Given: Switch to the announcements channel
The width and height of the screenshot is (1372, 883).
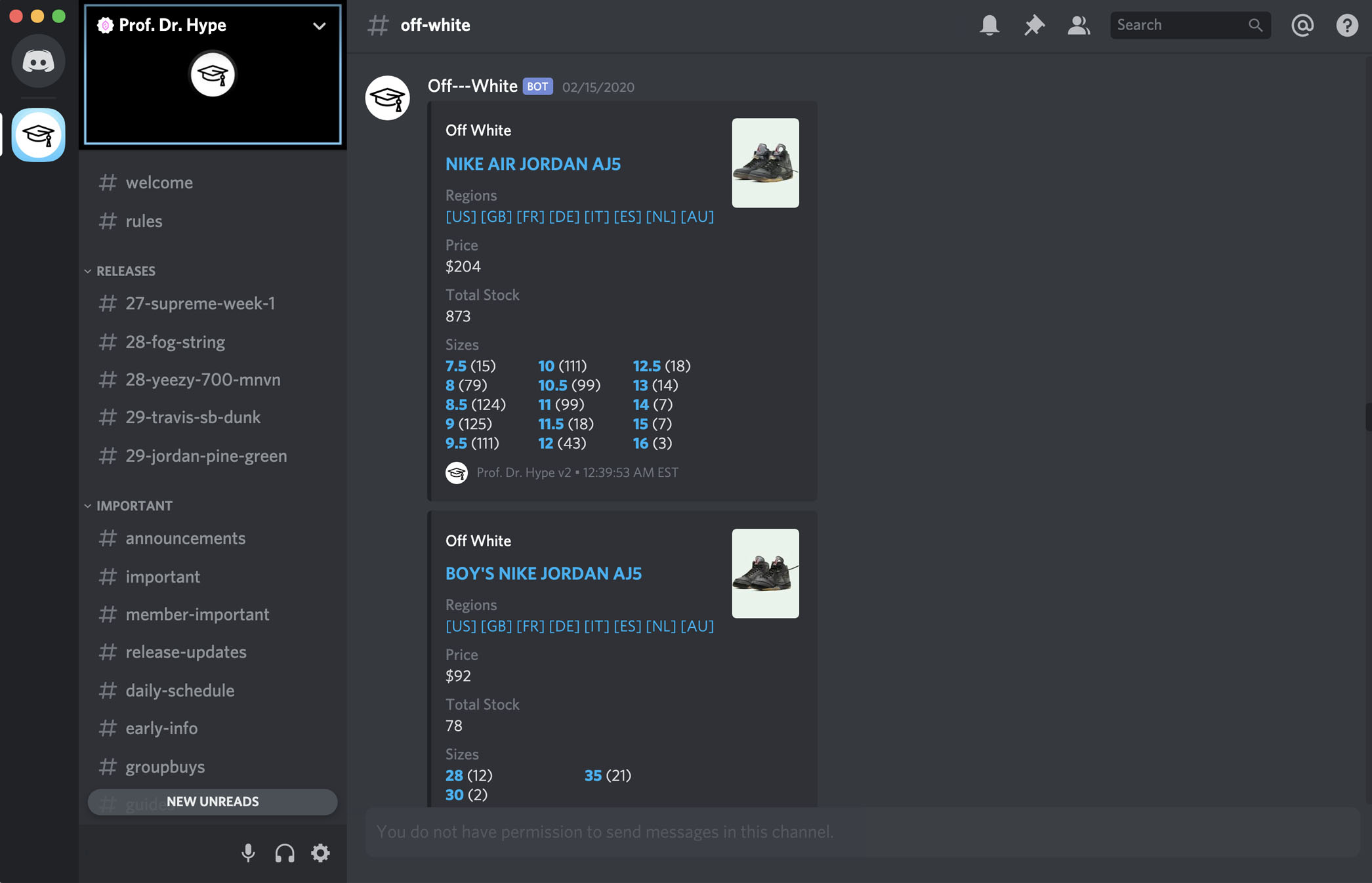Looking at the screenshot, I should [x=185, y=538].
